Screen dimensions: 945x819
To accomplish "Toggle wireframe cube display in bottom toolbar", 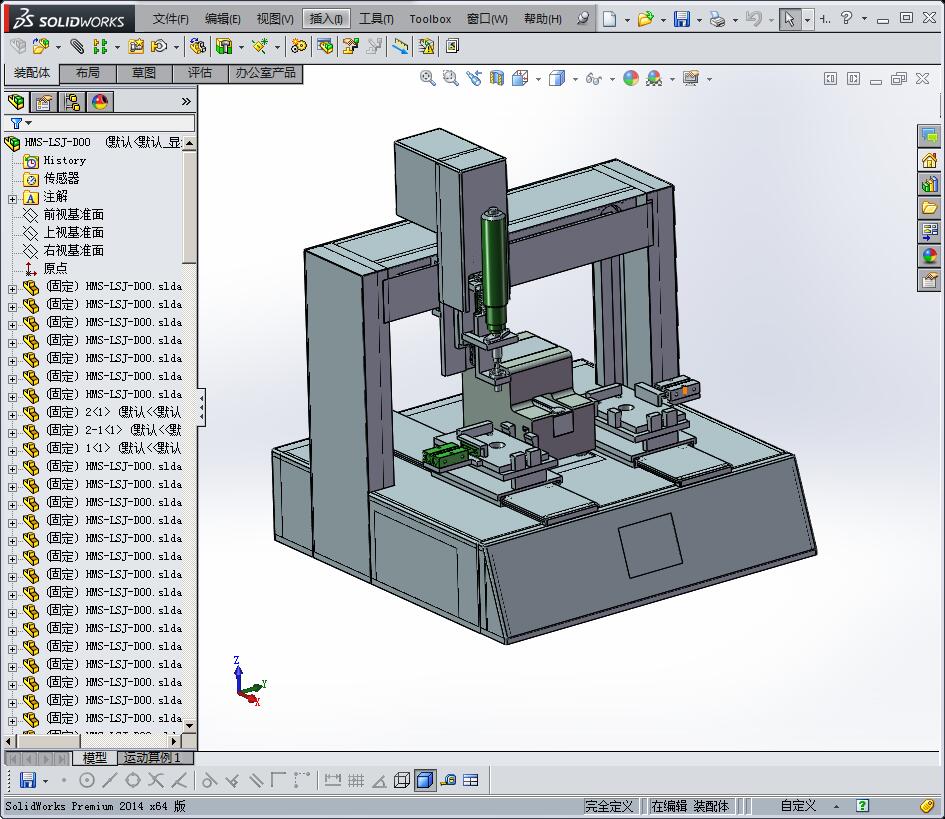I will coord(402,780).
